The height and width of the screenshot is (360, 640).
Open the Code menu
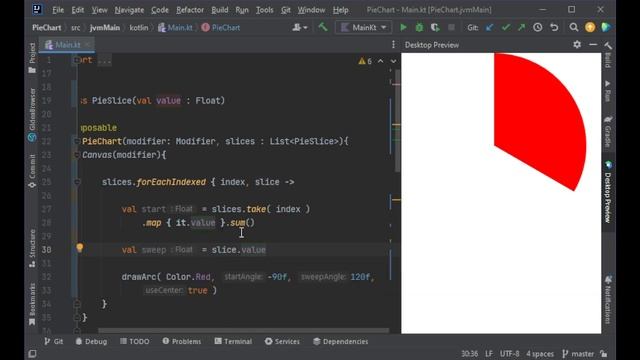(x=160, y=10)
